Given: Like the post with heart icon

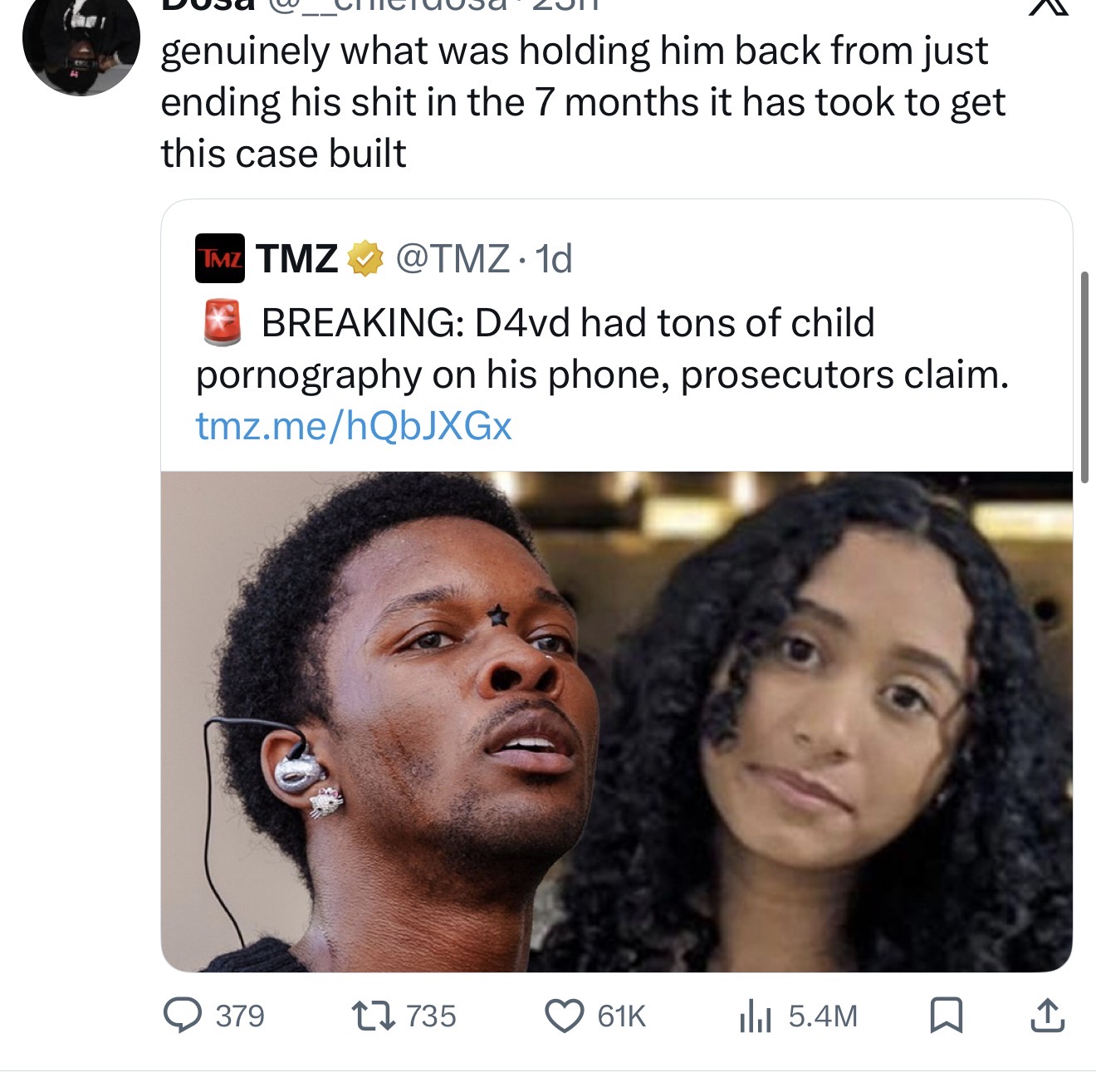Looking at the screenshot, I should pyautogui.click(x=564, y=1016).
